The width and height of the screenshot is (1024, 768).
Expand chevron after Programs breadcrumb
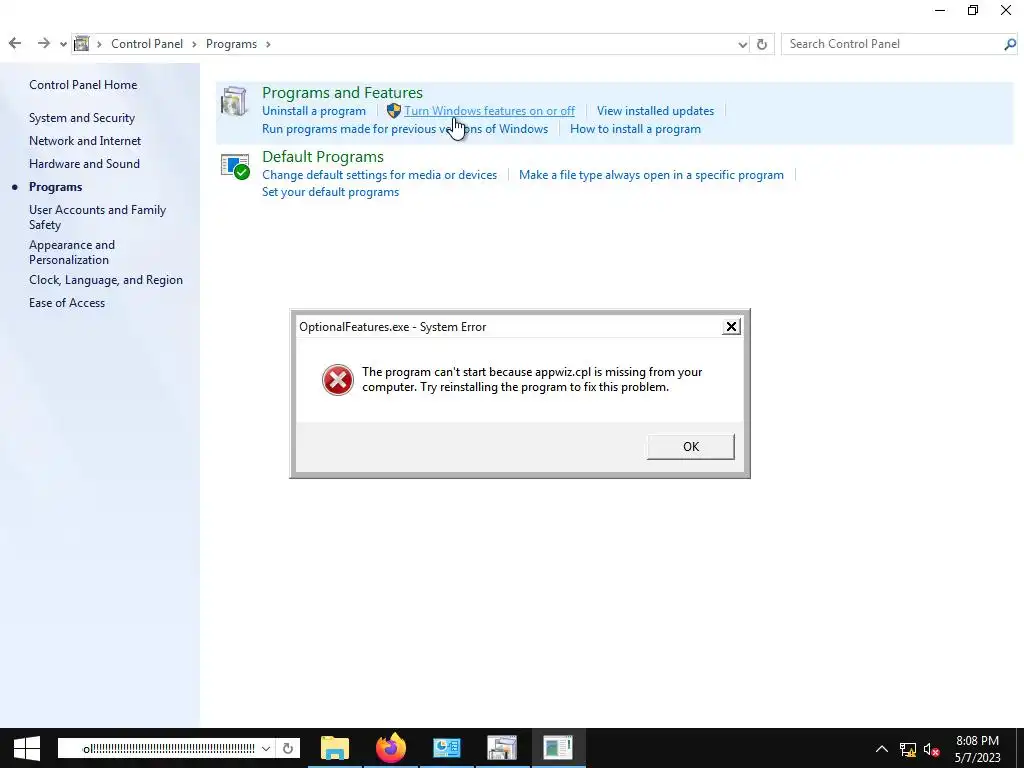pos(268,44)
